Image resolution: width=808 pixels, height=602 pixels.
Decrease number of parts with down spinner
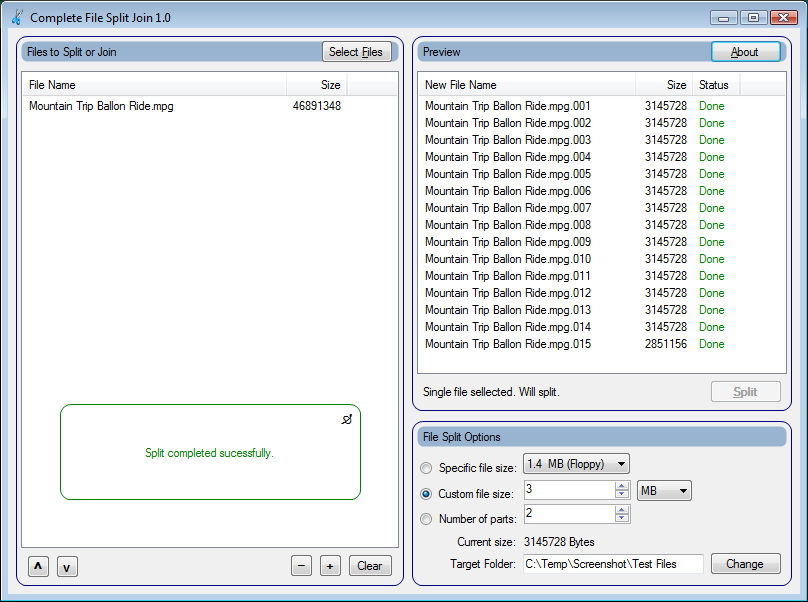(622, 518)
